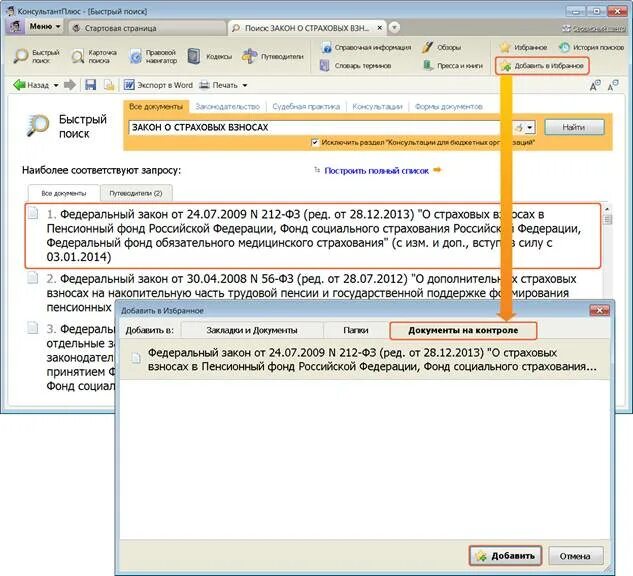Viewport: 633px width, 576px height.
Task: Close the Поиск ЗАКОН О СТРАХОВЫХ tab
Action: (379, 28)
